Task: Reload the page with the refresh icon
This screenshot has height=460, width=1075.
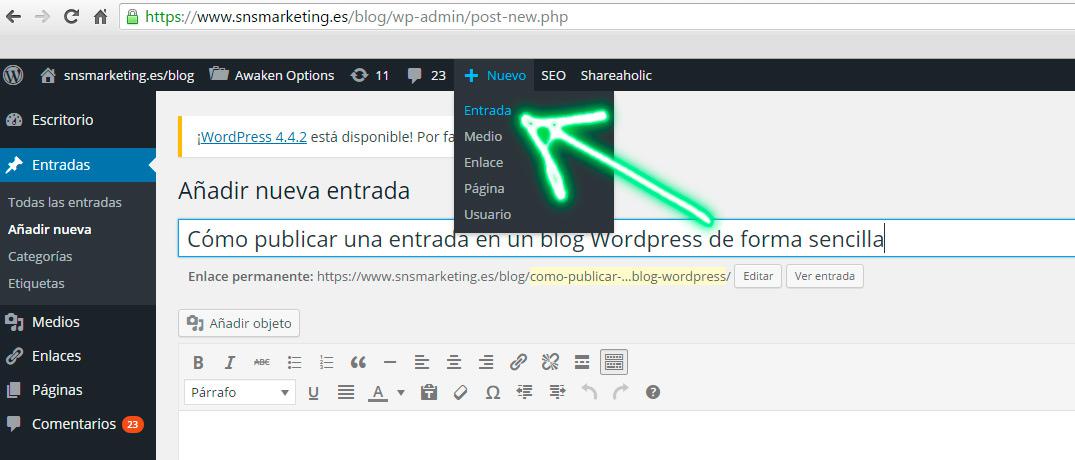Action: [x=71, y=17]
